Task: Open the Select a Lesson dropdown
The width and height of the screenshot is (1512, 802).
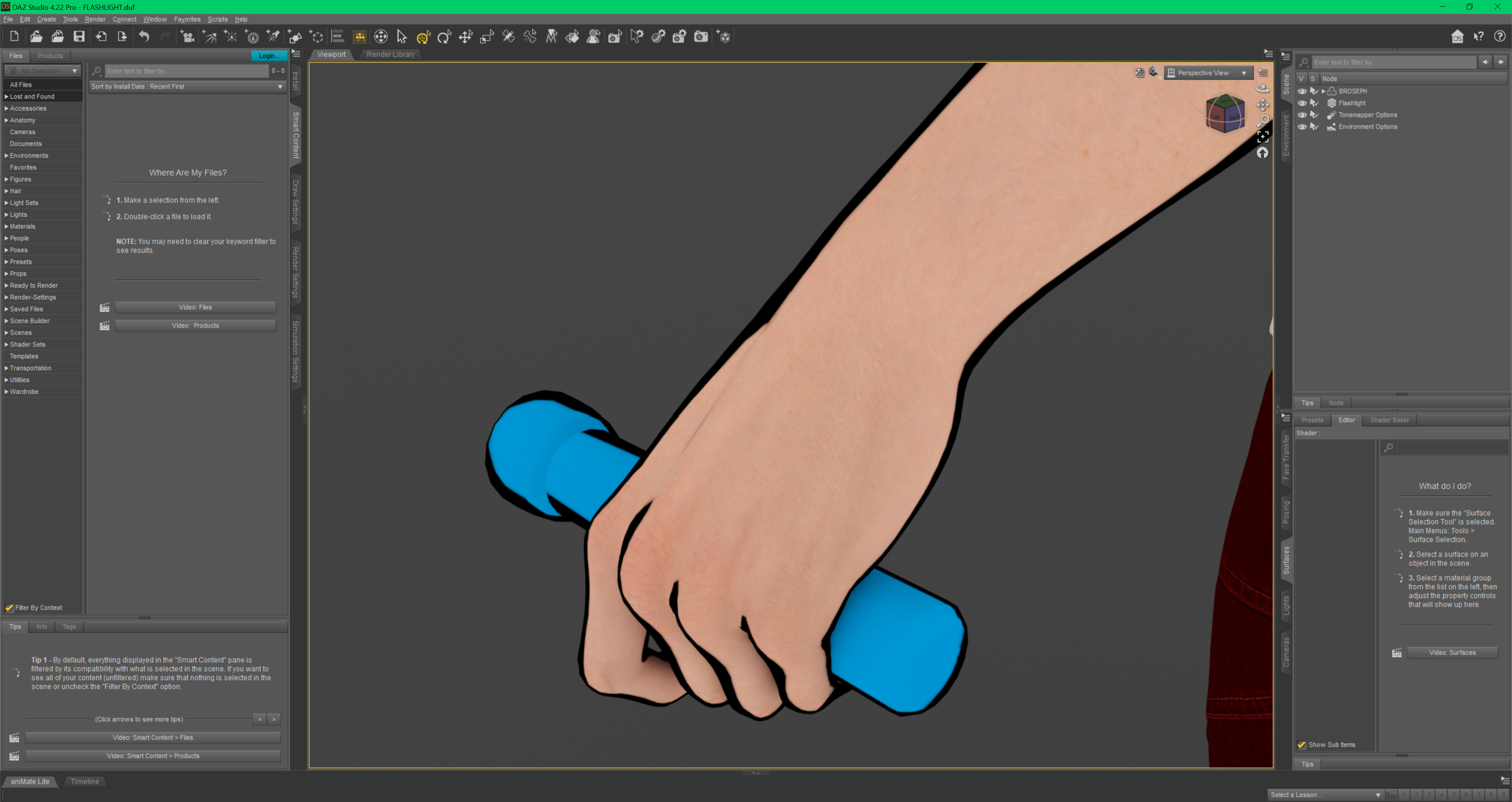Action: click(1325, 795)
